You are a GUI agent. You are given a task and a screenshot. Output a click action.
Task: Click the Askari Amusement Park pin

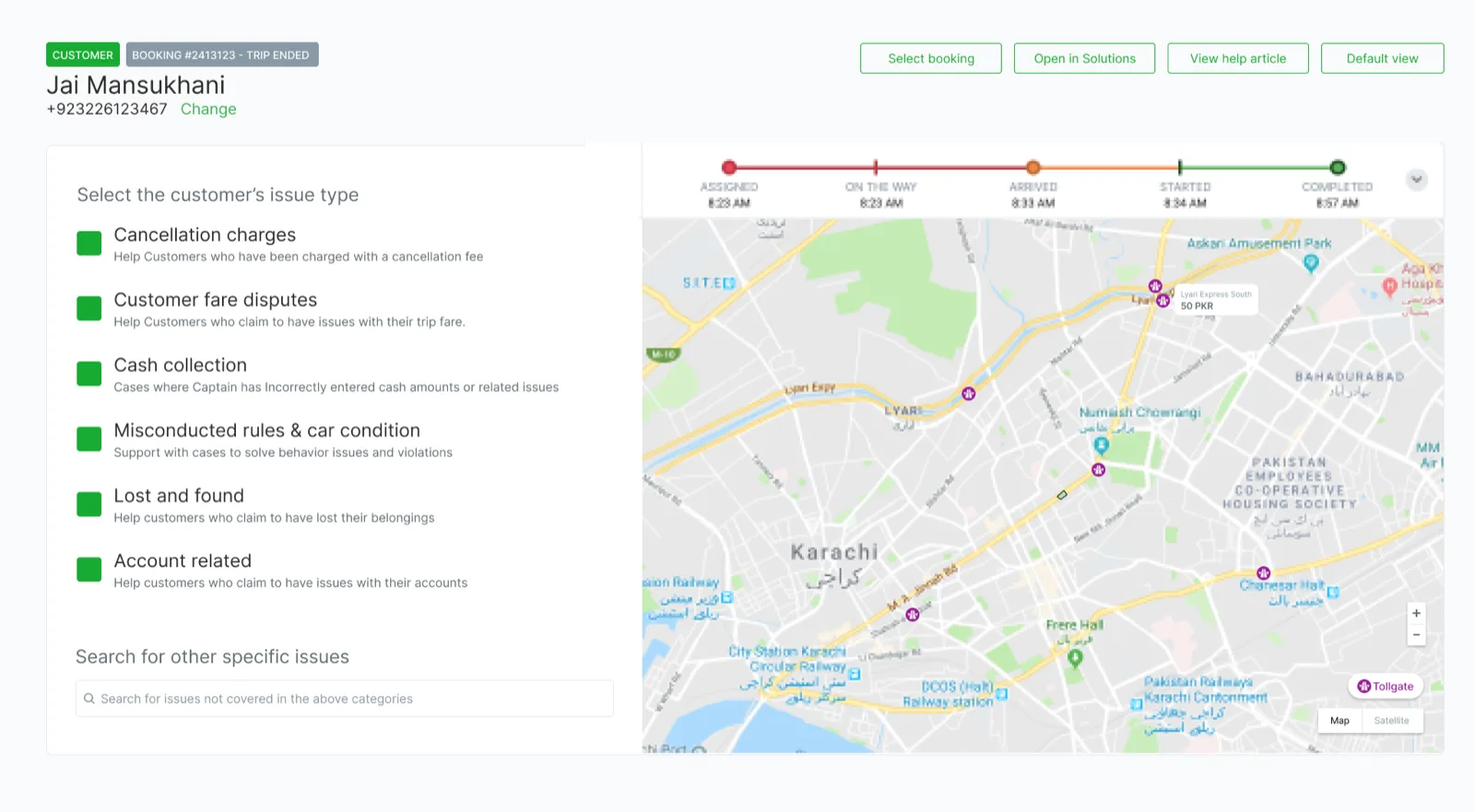point(1311,264)
